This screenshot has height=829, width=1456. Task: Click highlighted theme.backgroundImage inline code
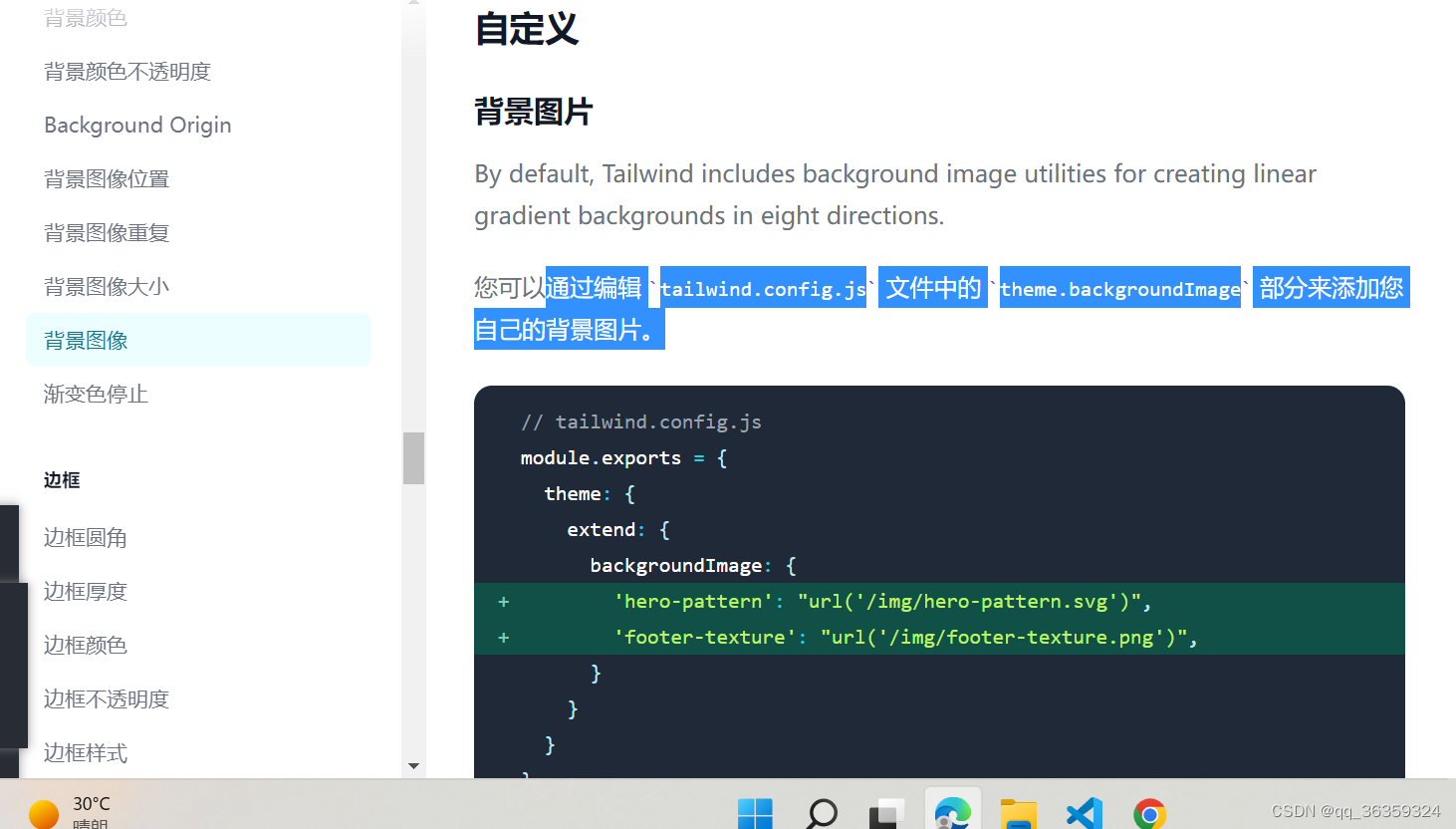pyautogui.click(x=1120, y=288)
